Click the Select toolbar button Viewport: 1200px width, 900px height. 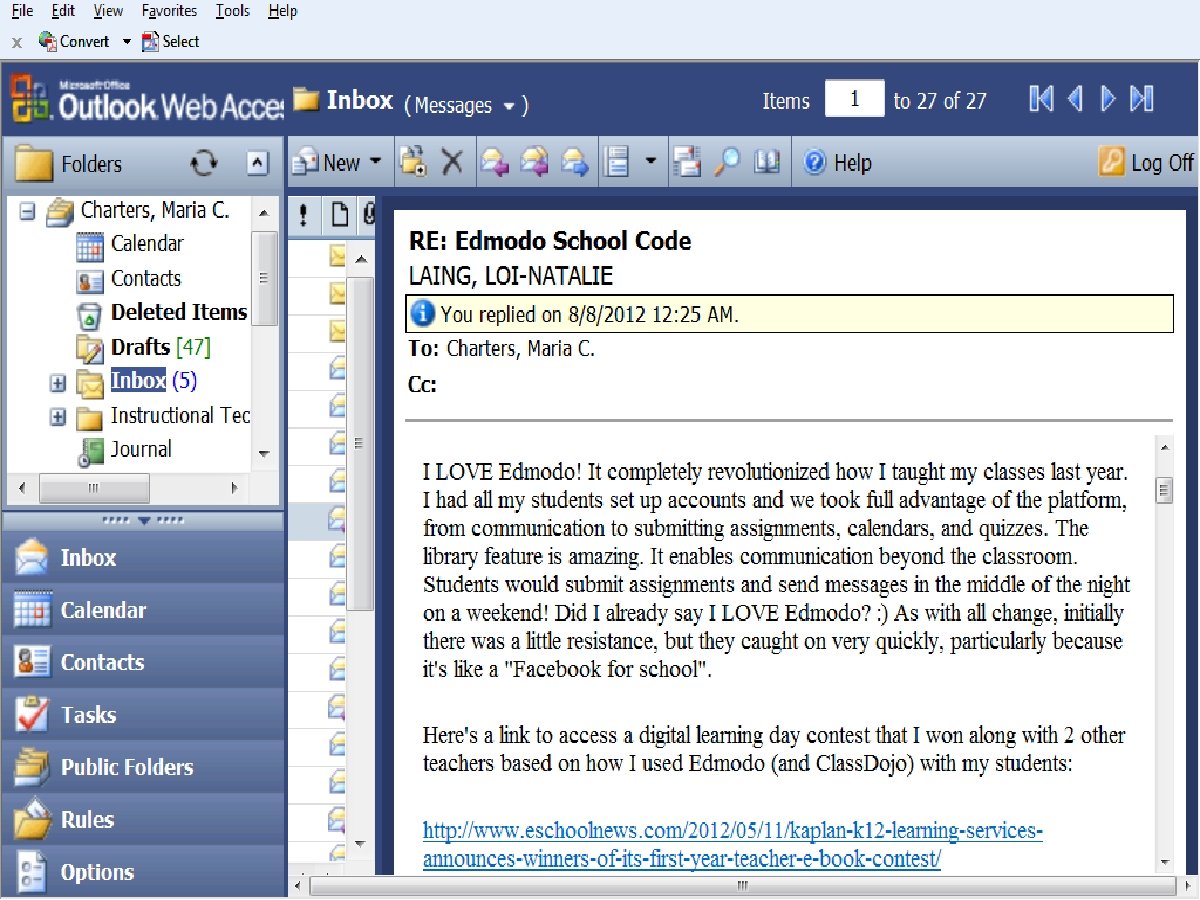pyautogui.click(x=171, y=41)
